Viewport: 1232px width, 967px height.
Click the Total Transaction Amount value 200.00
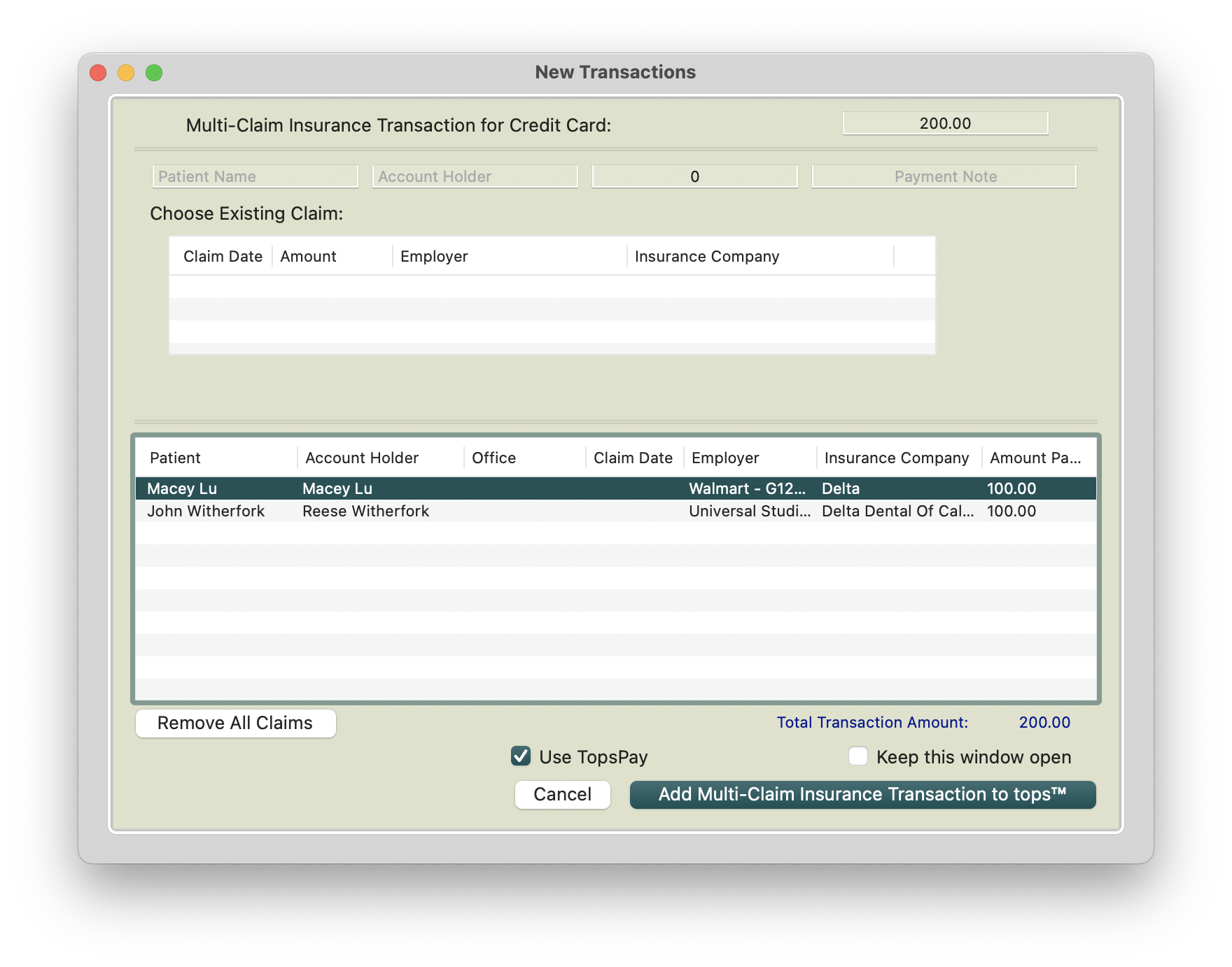(1044, 722)
